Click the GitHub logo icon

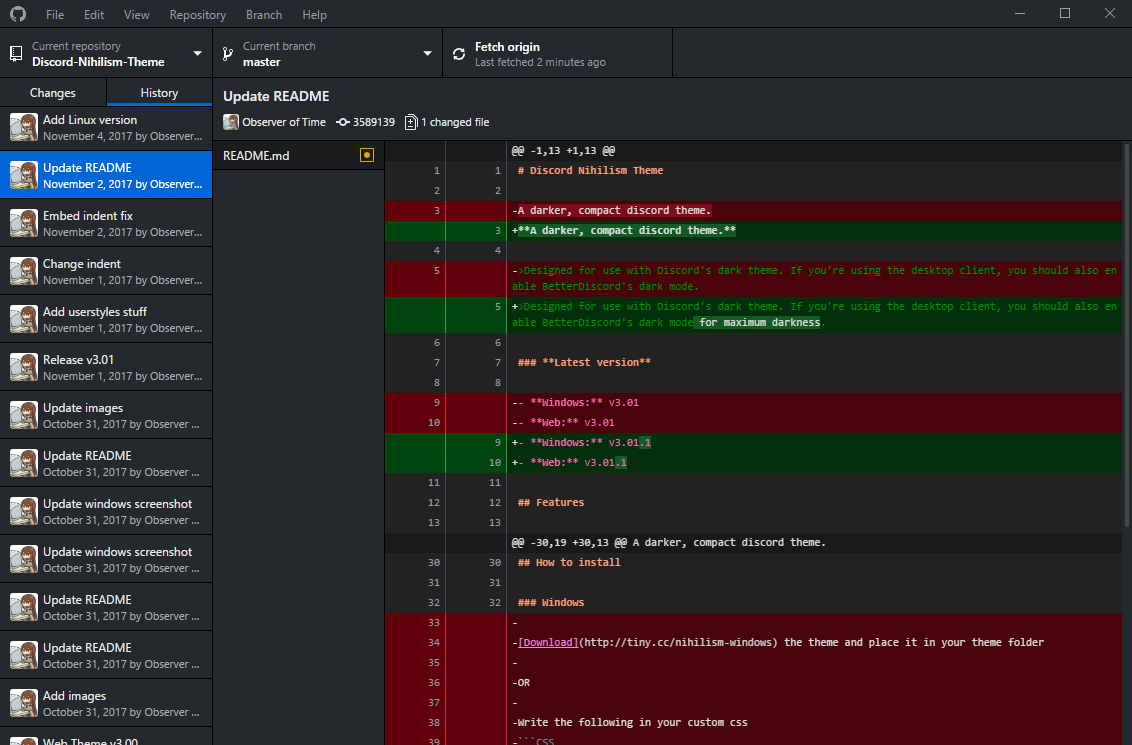click(x=17, y=14)
